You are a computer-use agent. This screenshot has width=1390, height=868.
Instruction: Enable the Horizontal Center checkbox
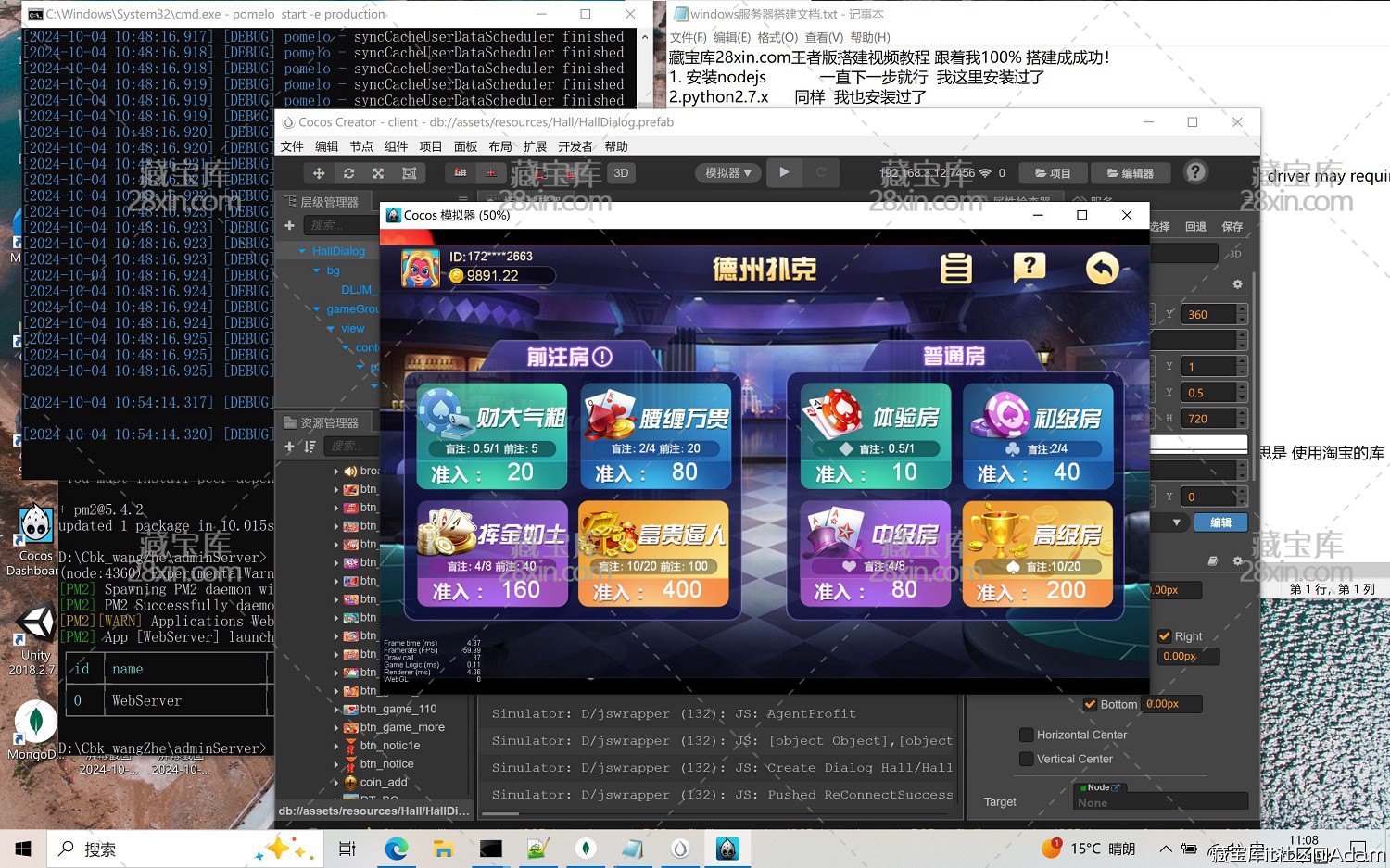coord(1027,735)
